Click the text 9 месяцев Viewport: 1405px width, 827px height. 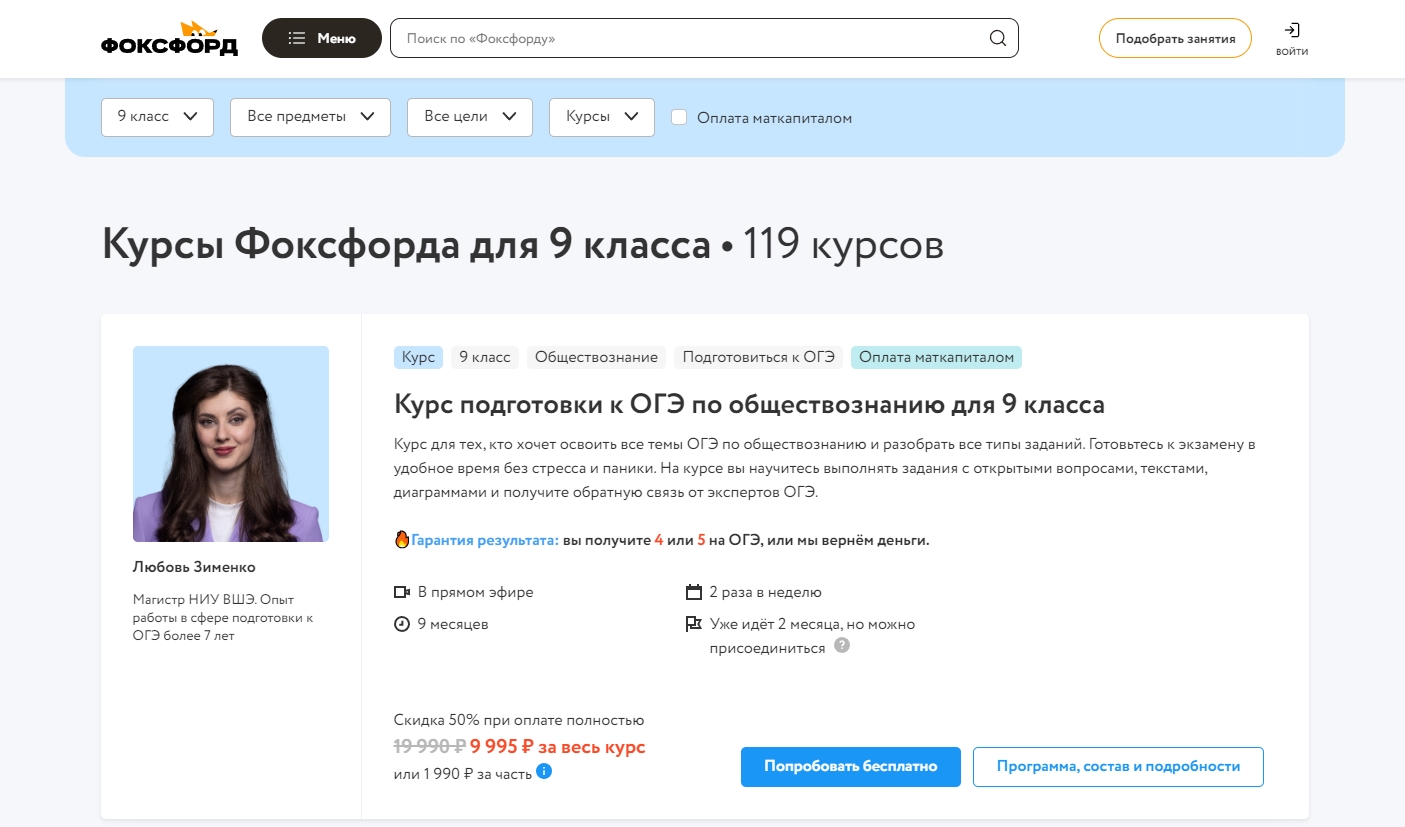pyautogui.click(x=453, y=624)
